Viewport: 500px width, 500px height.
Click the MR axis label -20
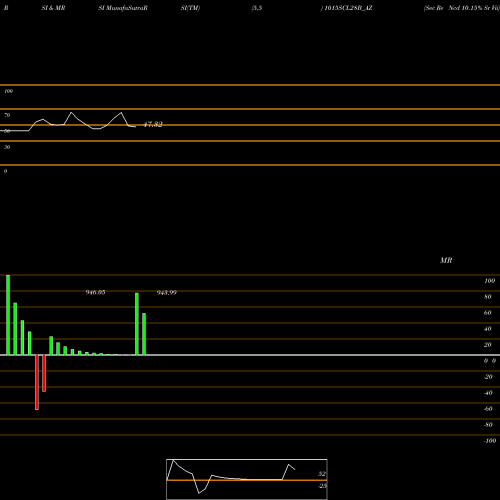[x=488, y=377]
